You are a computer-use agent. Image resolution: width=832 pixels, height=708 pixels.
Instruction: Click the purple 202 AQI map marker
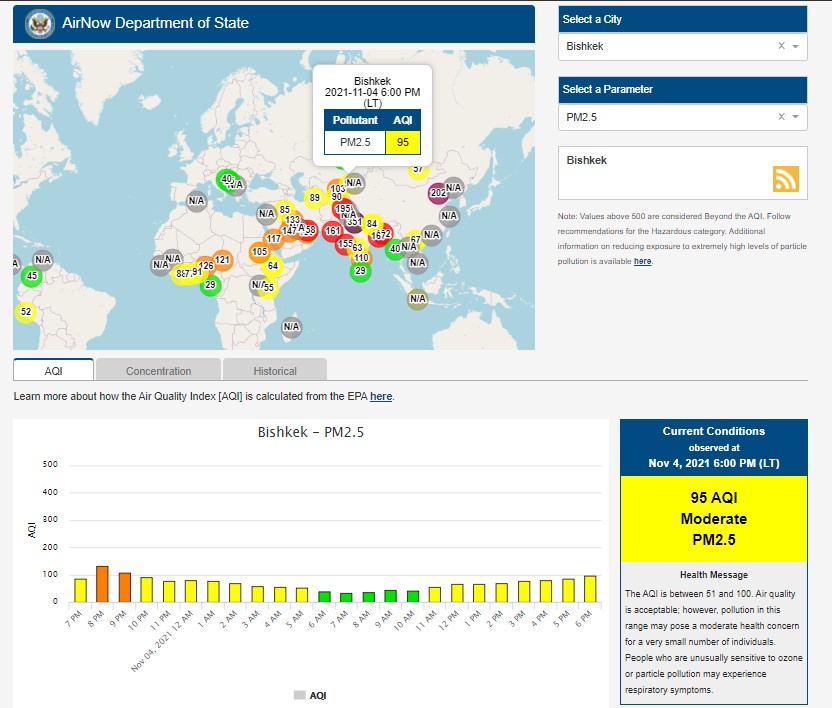[x=437, y=193]
